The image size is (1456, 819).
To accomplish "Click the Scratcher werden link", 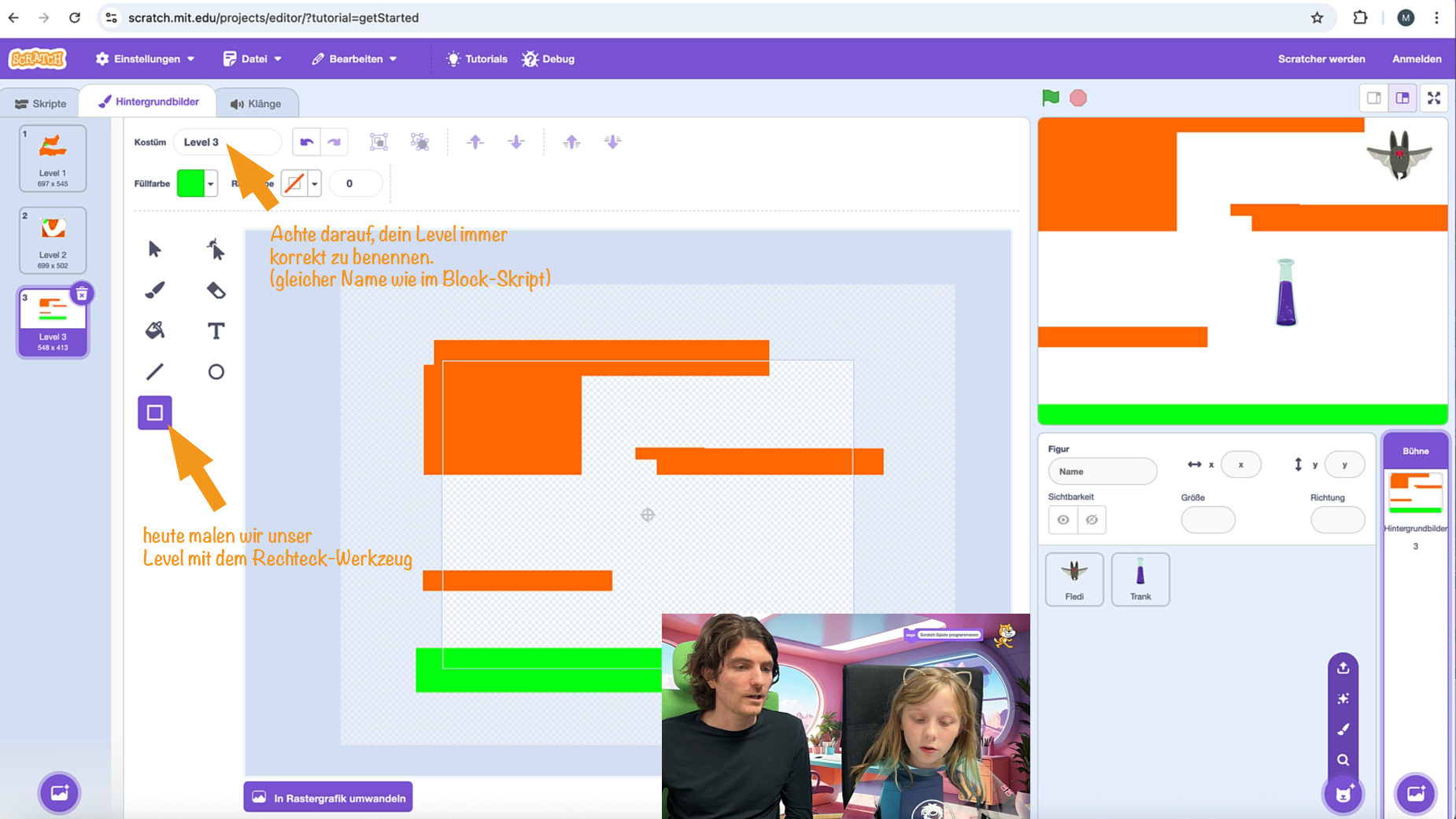I will point(1321,59).
